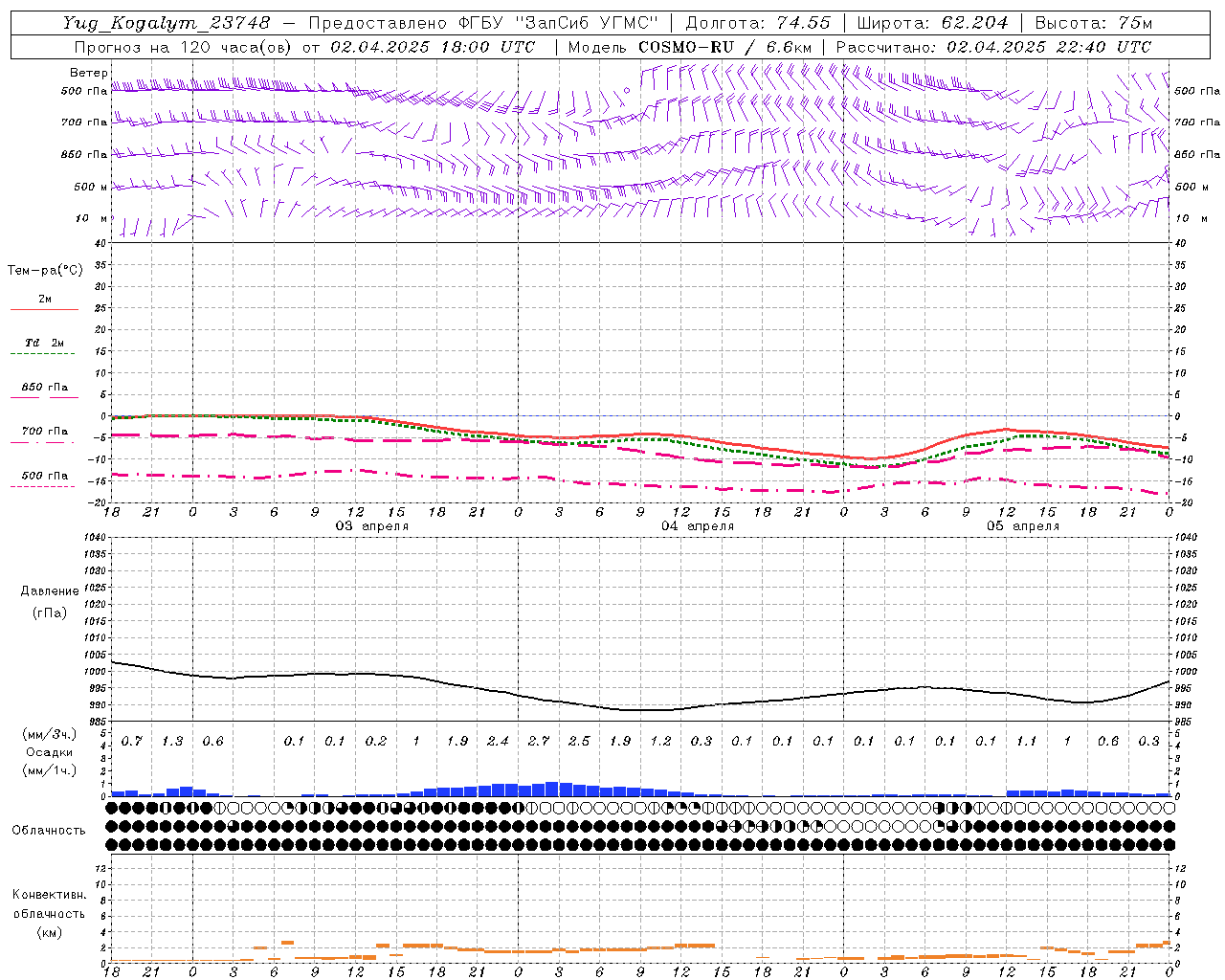Click the 04 апреля date label
Screen dimensions: 1225x980
698,526
